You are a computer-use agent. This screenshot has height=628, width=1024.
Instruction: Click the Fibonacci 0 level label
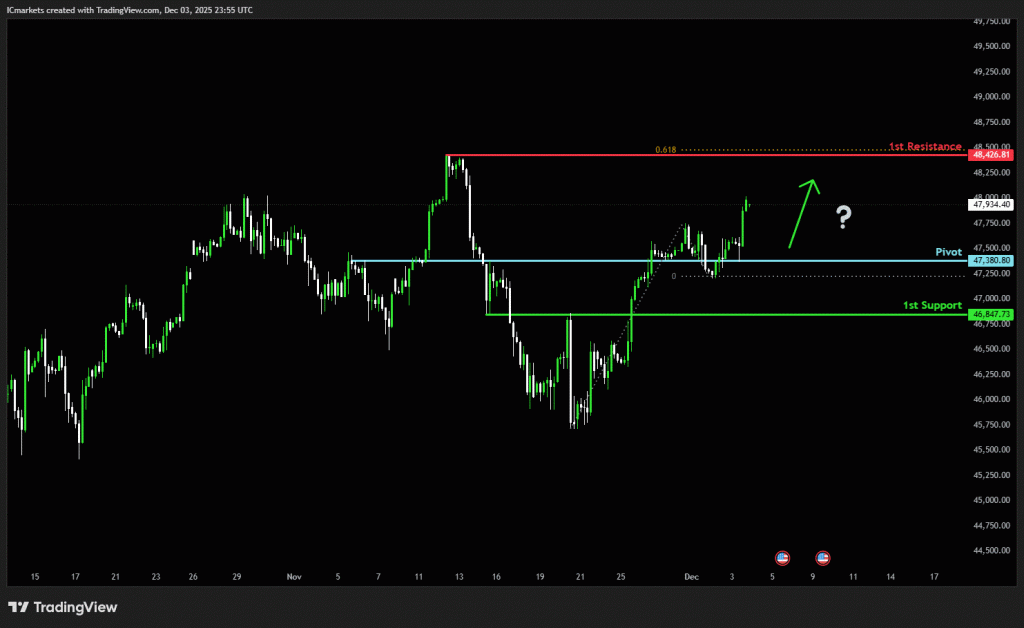point(674,276)
